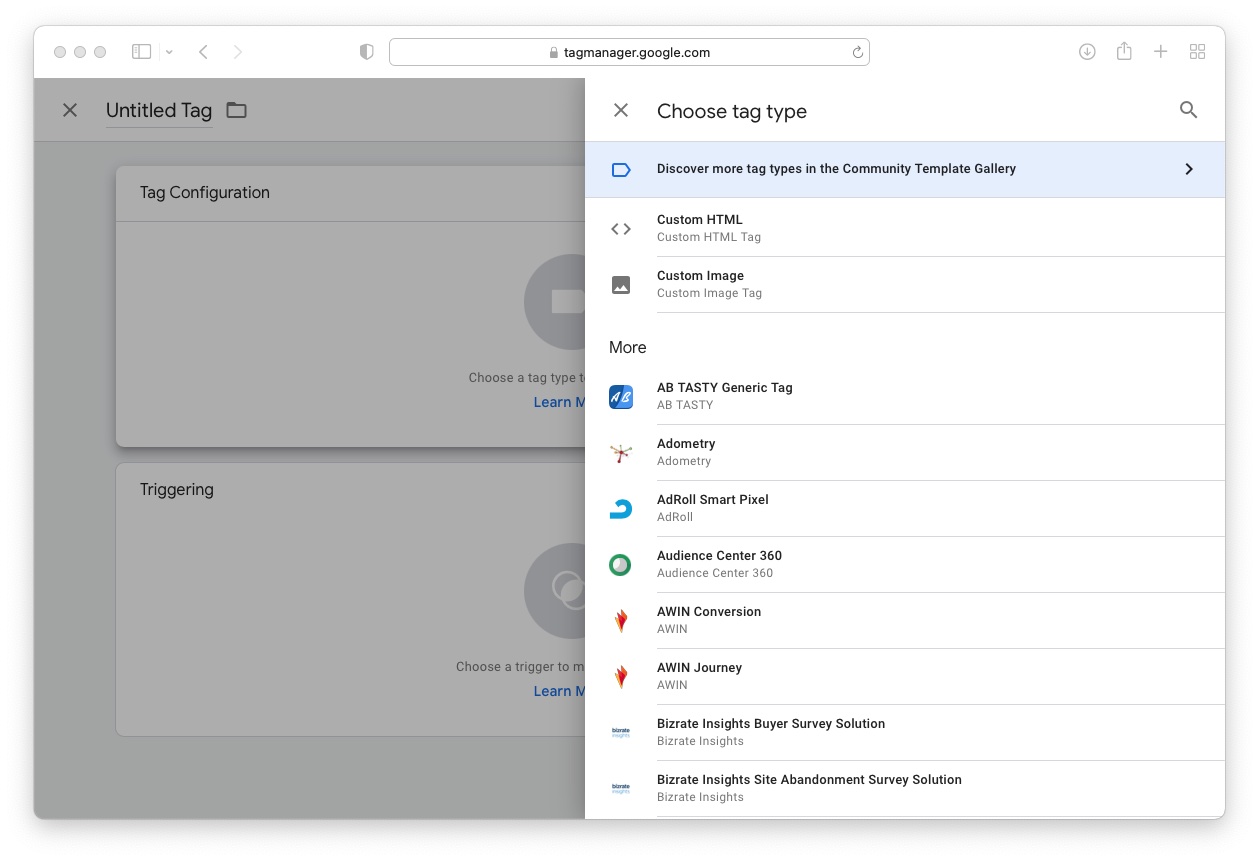This screenshot has height=861, width=1259.
Task: Pick Audience Center 360 tag
Action: pos(905,565)
